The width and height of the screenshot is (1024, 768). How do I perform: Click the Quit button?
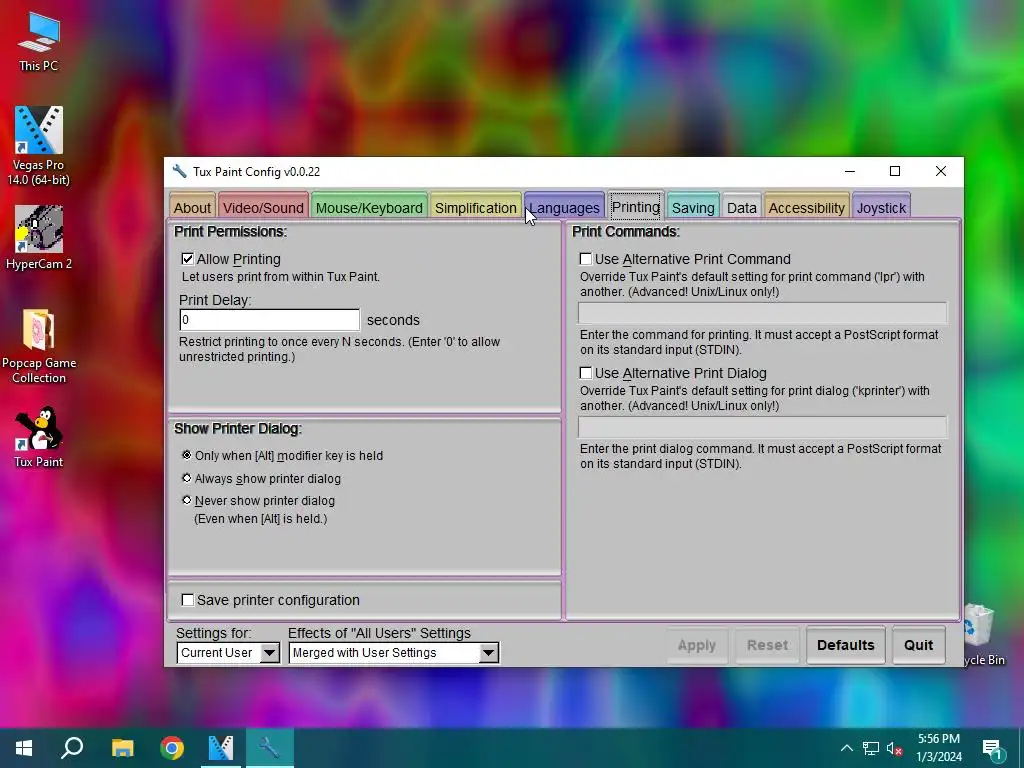(x=918, y=645)
